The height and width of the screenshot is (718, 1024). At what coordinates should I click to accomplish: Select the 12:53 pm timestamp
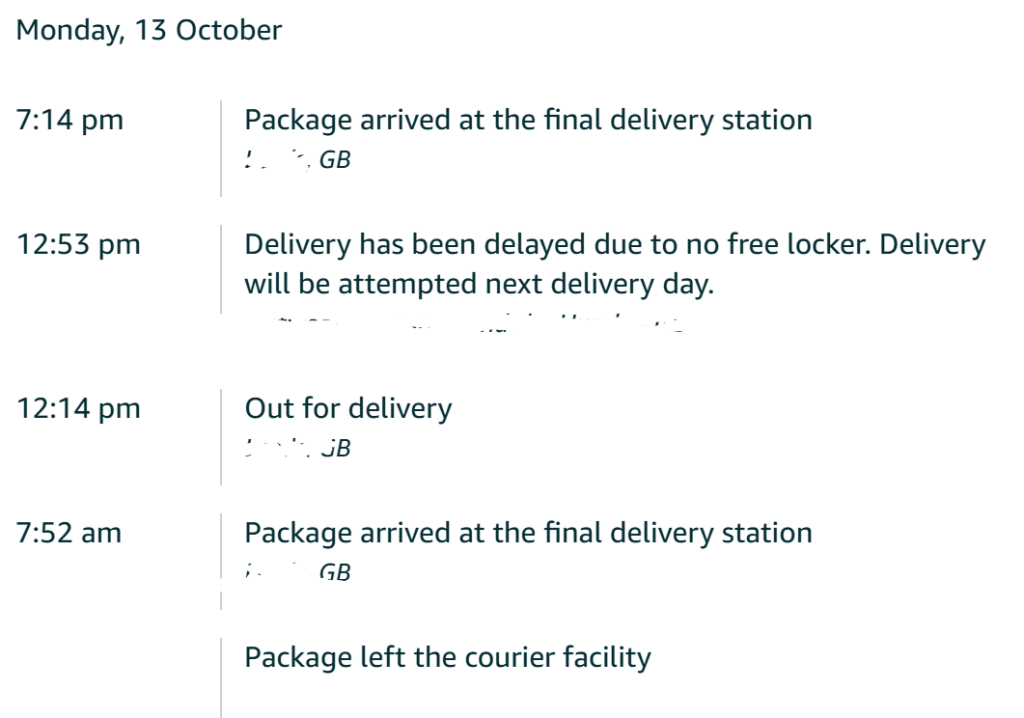pyautogui.click(x=79, y=244)
